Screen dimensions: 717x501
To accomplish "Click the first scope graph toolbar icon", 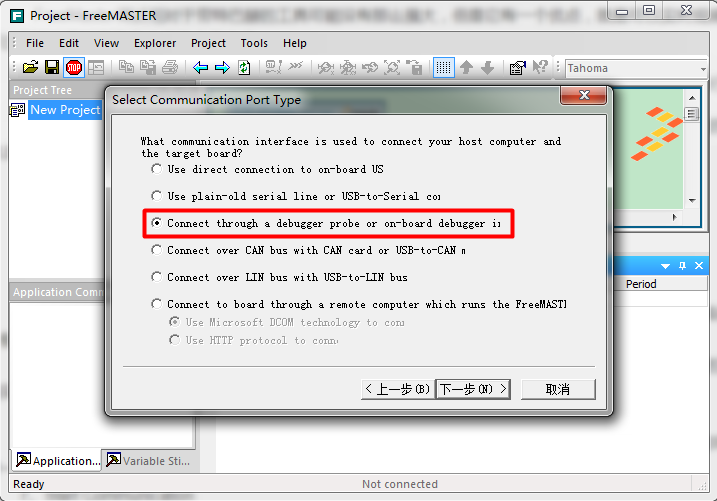I will click(x=326, y=68).
